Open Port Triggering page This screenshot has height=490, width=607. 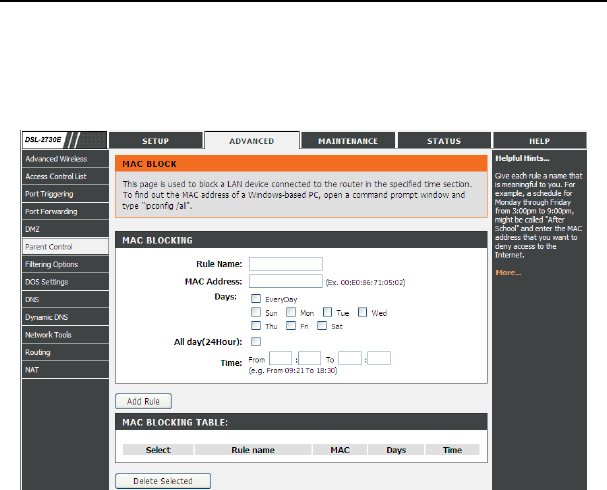[x=65, y=194]
